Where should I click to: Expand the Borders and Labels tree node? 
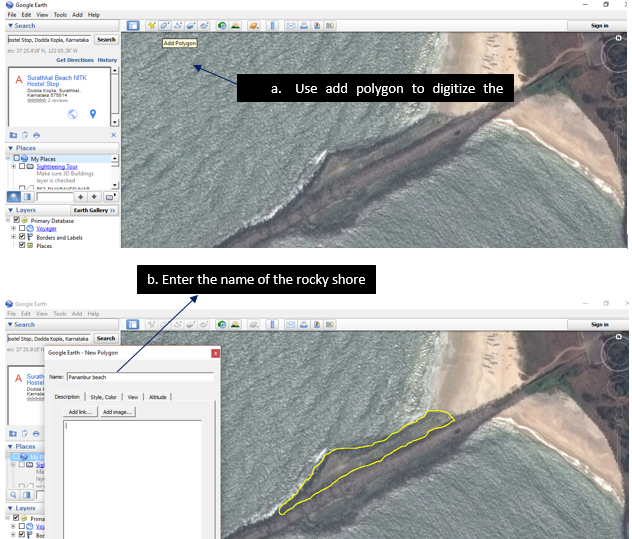tap(13, 237)
